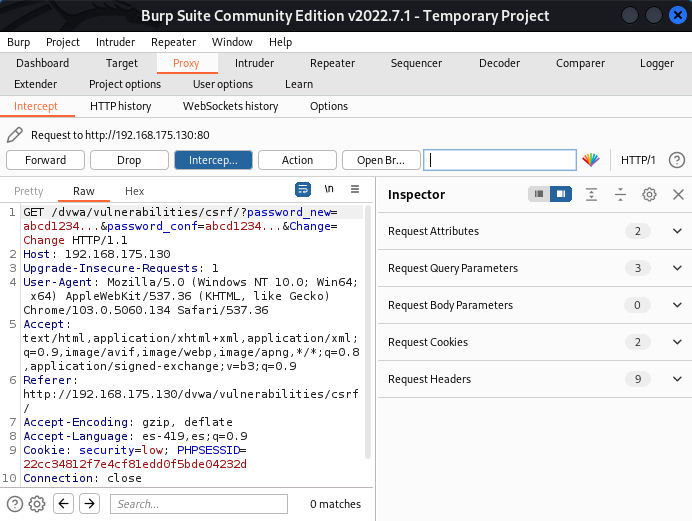Open the Action button menu

click(297, 160)
